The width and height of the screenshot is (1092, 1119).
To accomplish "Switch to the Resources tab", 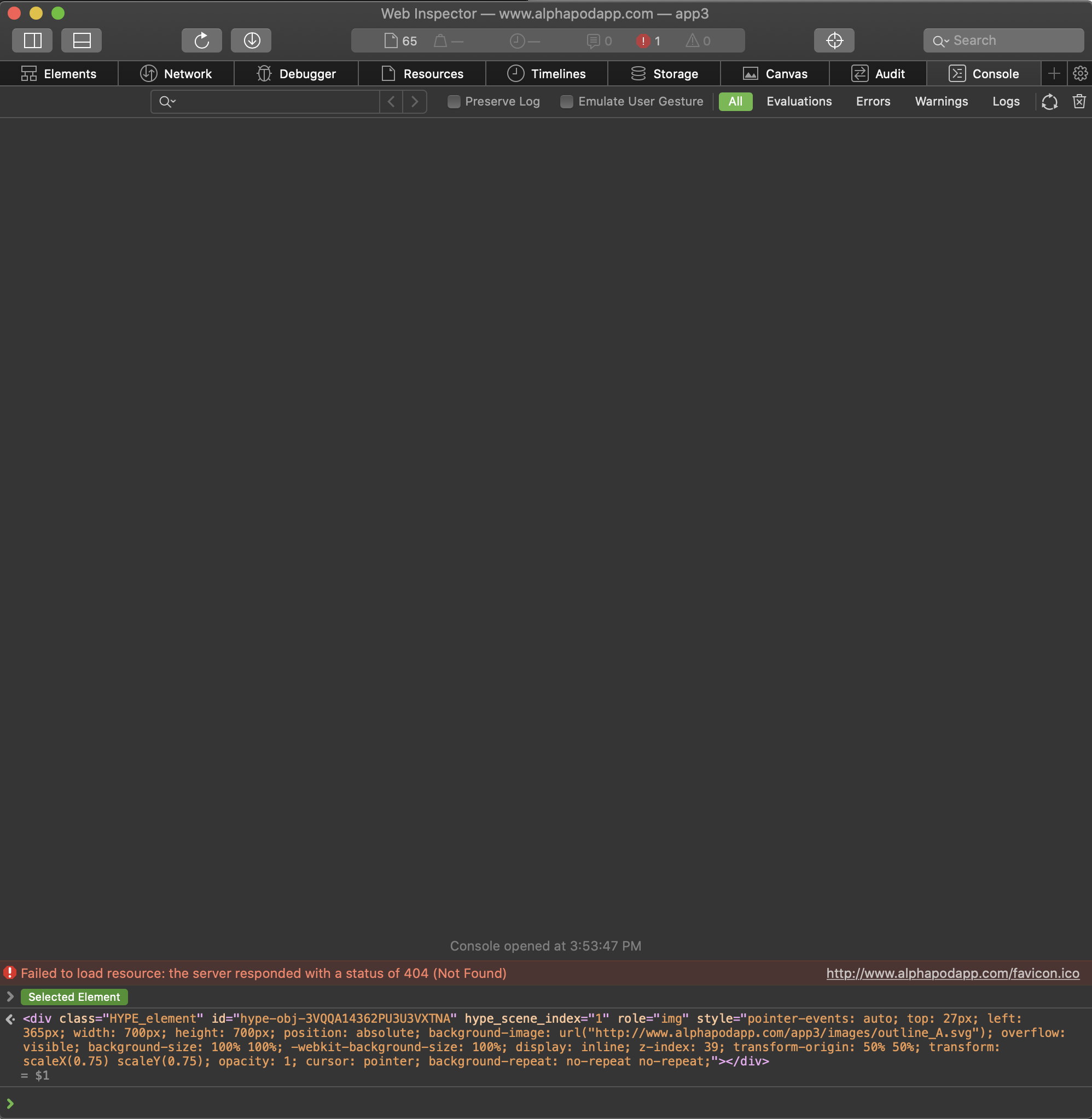I will tap(422, 73).
